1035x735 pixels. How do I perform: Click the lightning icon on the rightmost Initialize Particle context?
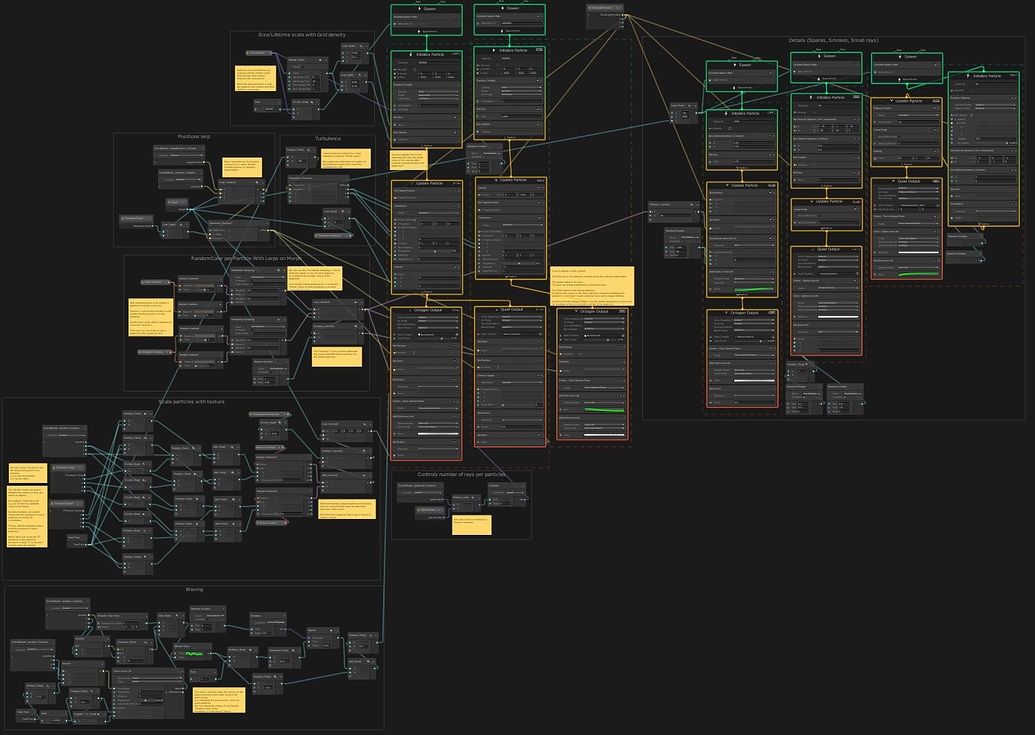coord(967,76)
